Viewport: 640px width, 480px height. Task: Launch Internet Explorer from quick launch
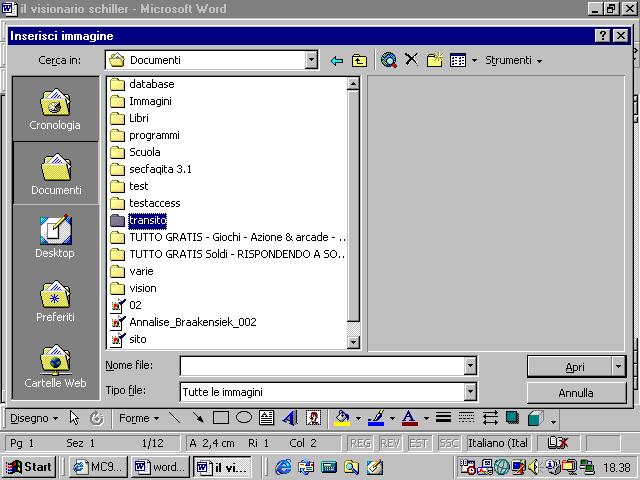(x=283, y=467)
